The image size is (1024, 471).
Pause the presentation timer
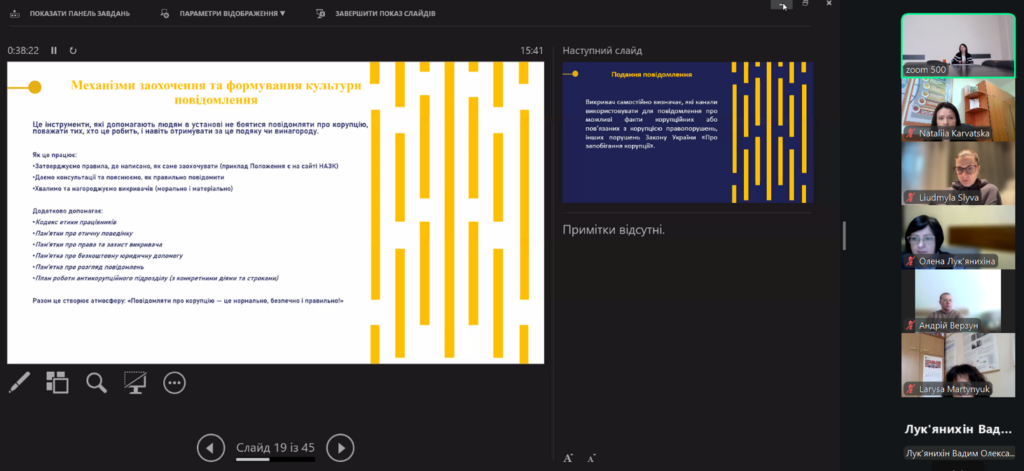[54, 50]
